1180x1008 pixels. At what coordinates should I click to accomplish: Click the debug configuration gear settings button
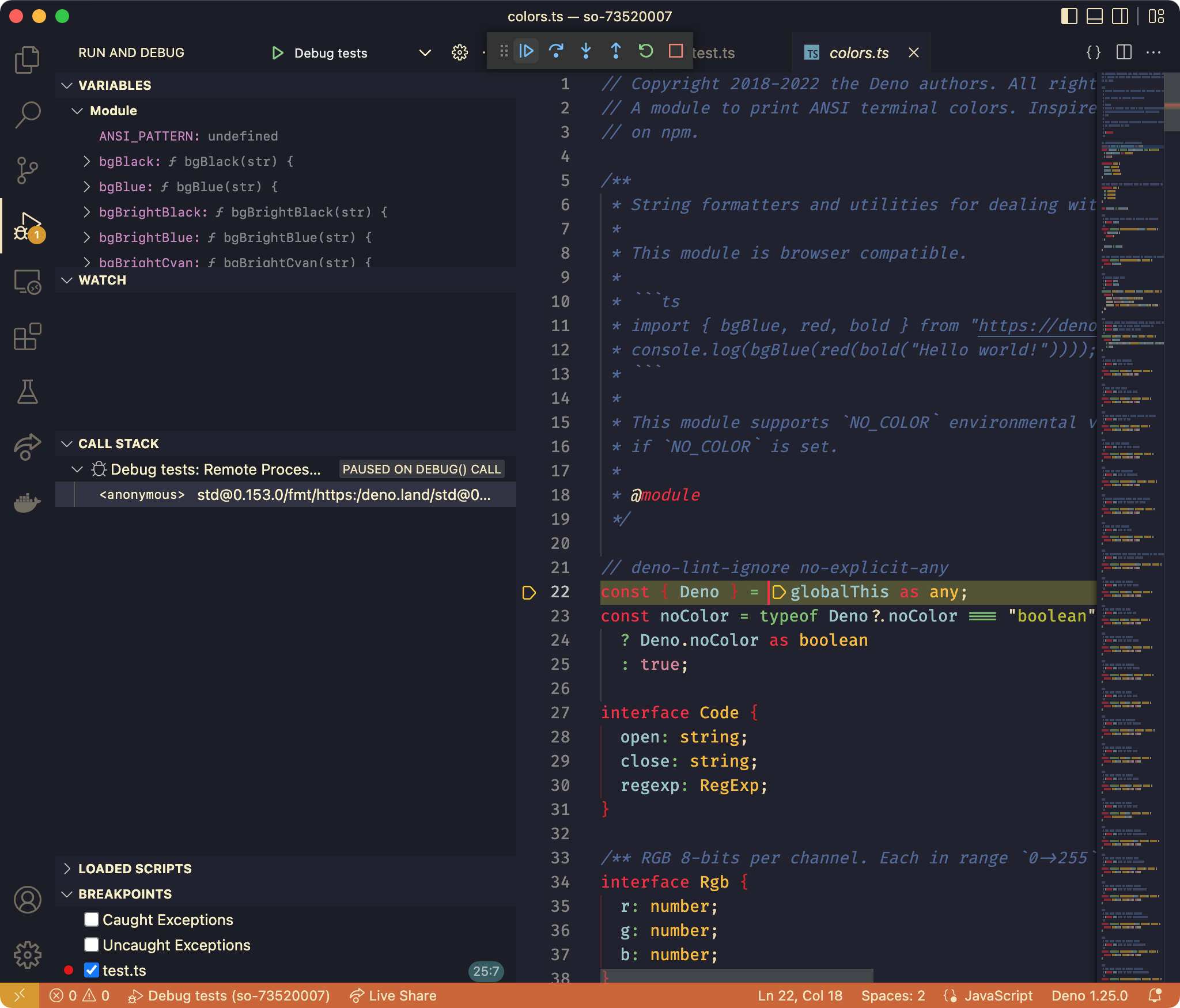point(459,52)
